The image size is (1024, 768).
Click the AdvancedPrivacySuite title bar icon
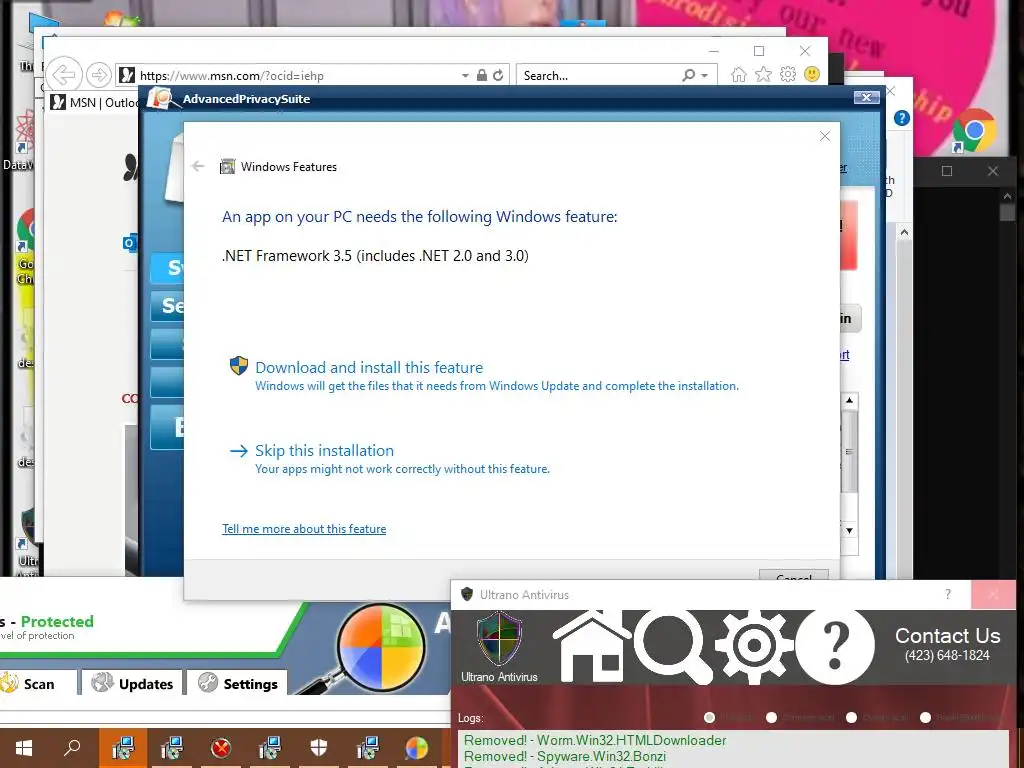pos(160,98)
